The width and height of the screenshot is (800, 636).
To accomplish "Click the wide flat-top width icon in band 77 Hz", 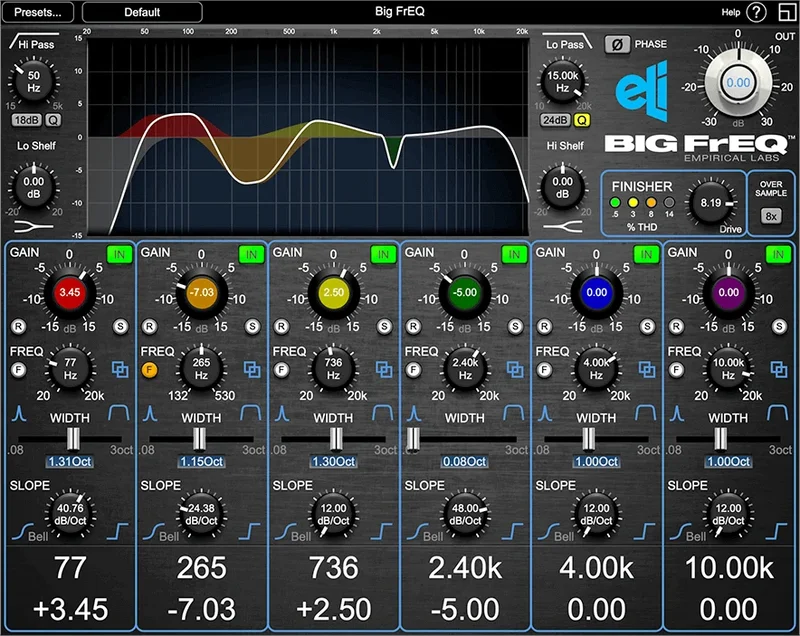I will pos(119,413).
